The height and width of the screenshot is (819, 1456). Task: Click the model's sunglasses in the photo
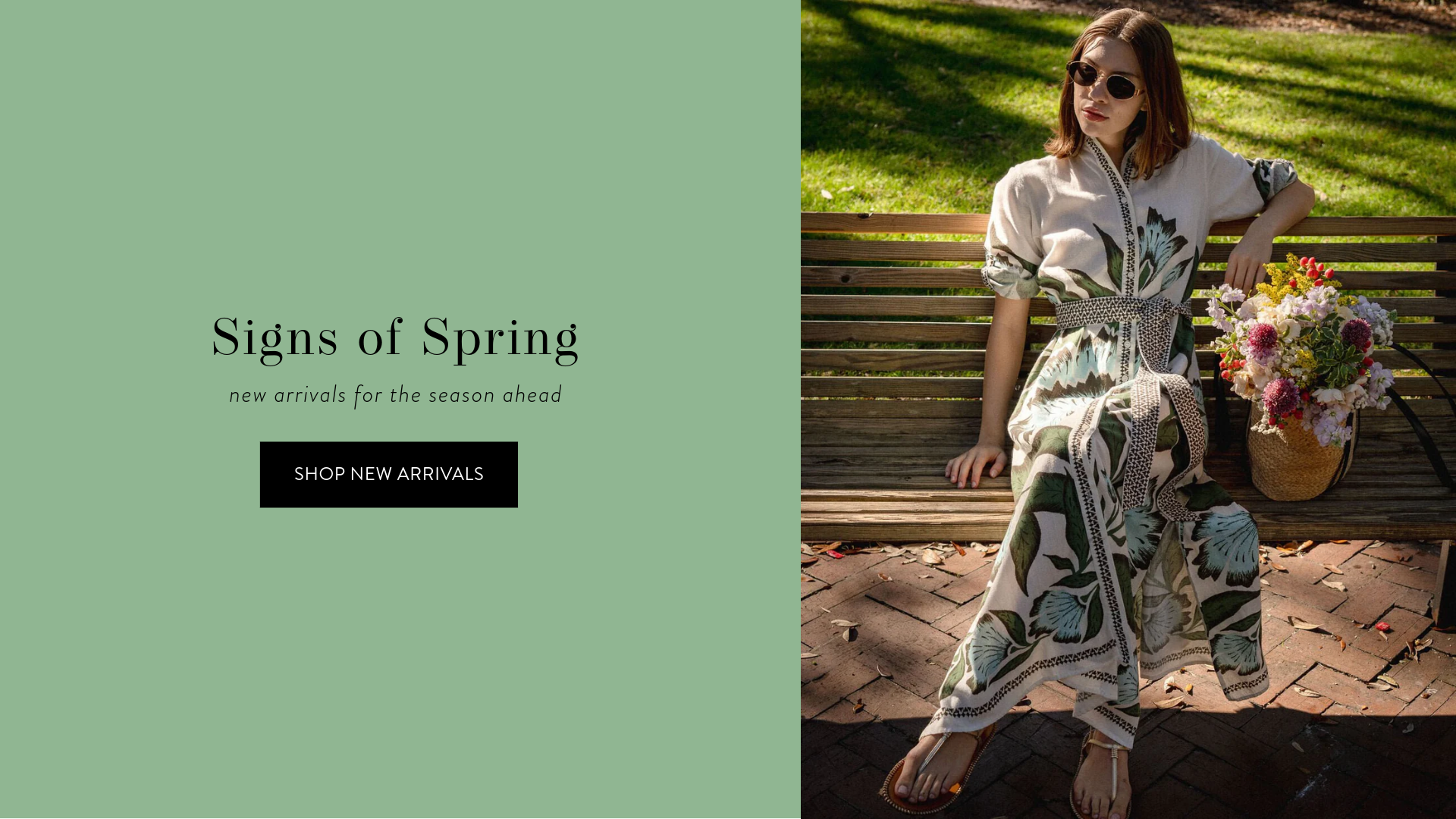[1106, 80]
